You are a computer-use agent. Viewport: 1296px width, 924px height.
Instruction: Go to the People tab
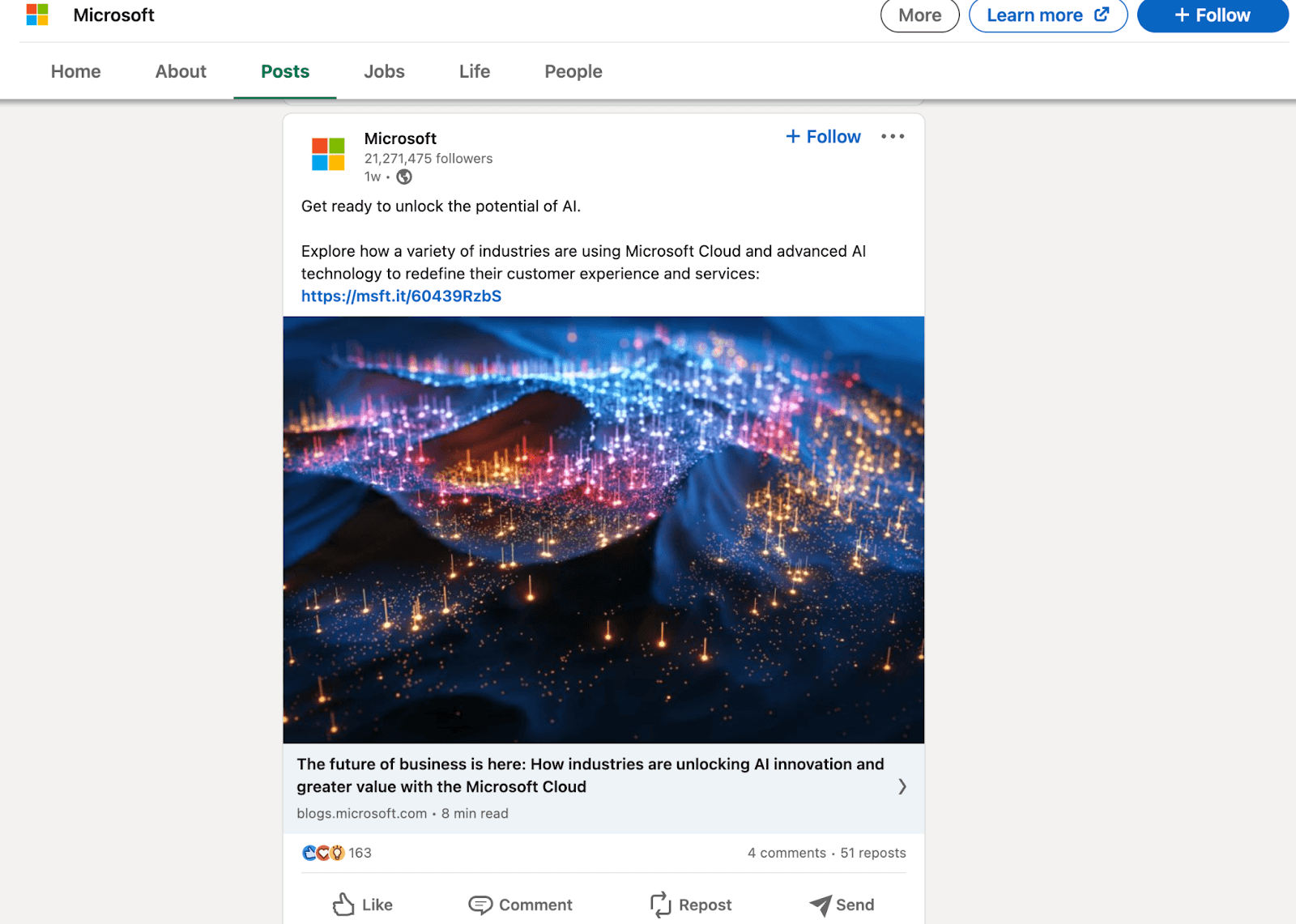click(x=573, y=71)
